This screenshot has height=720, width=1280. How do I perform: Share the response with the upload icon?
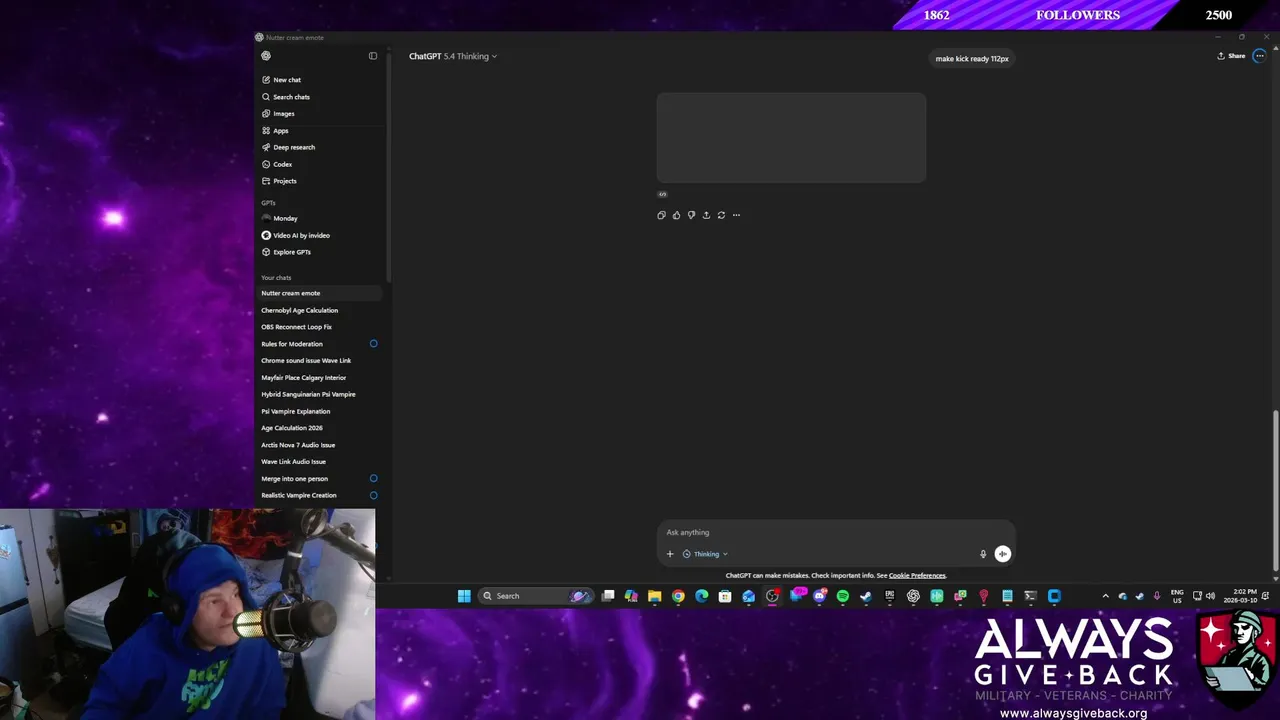click(706, 215)
